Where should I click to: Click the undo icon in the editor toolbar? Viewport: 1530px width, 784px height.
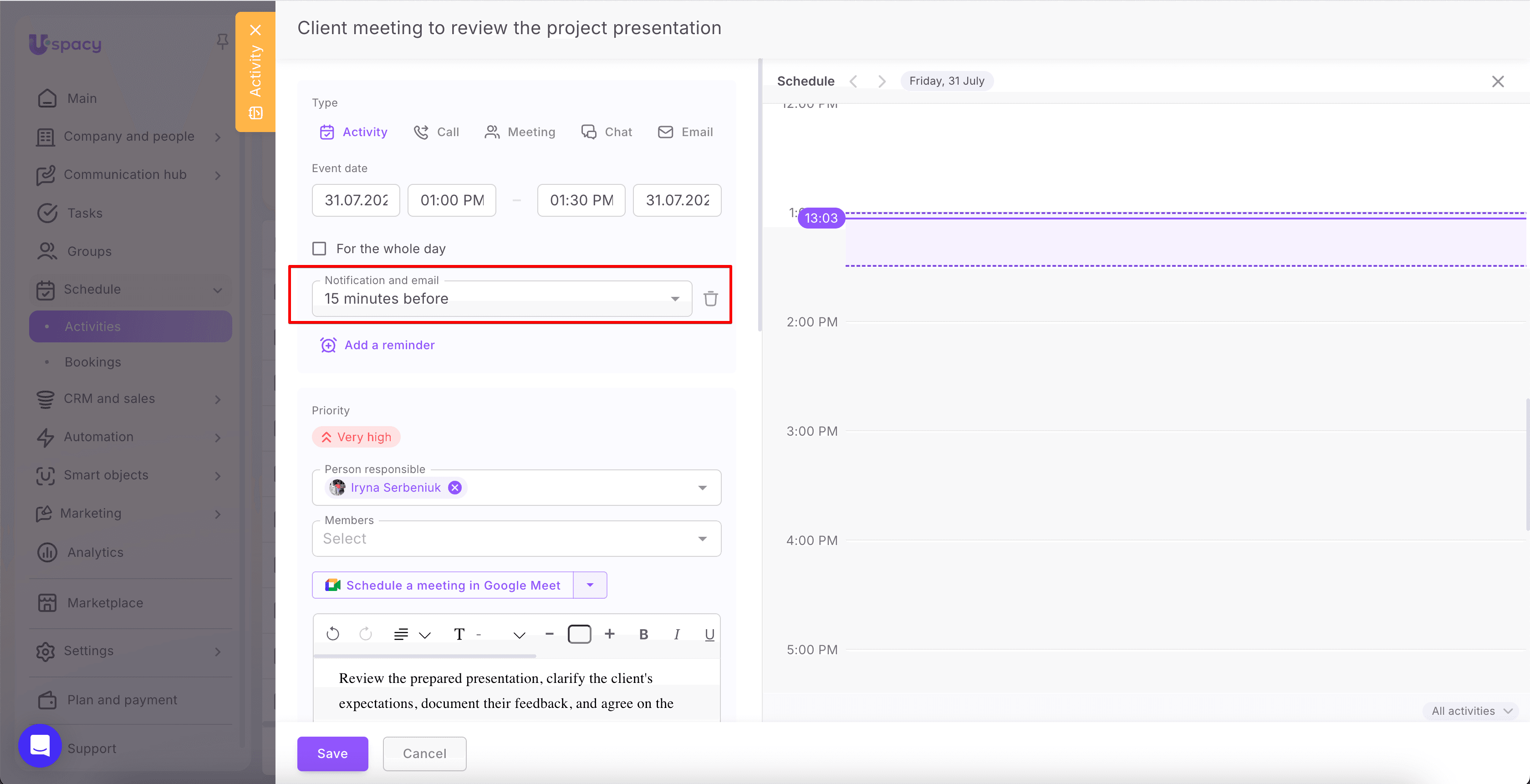(x=332, y=634)
